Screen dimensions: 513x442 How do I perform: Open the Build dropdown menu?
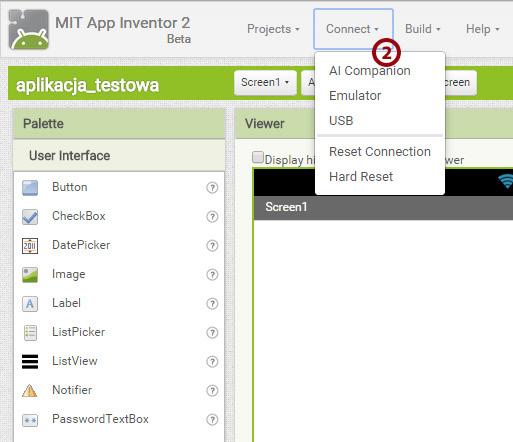pos(422,29)
